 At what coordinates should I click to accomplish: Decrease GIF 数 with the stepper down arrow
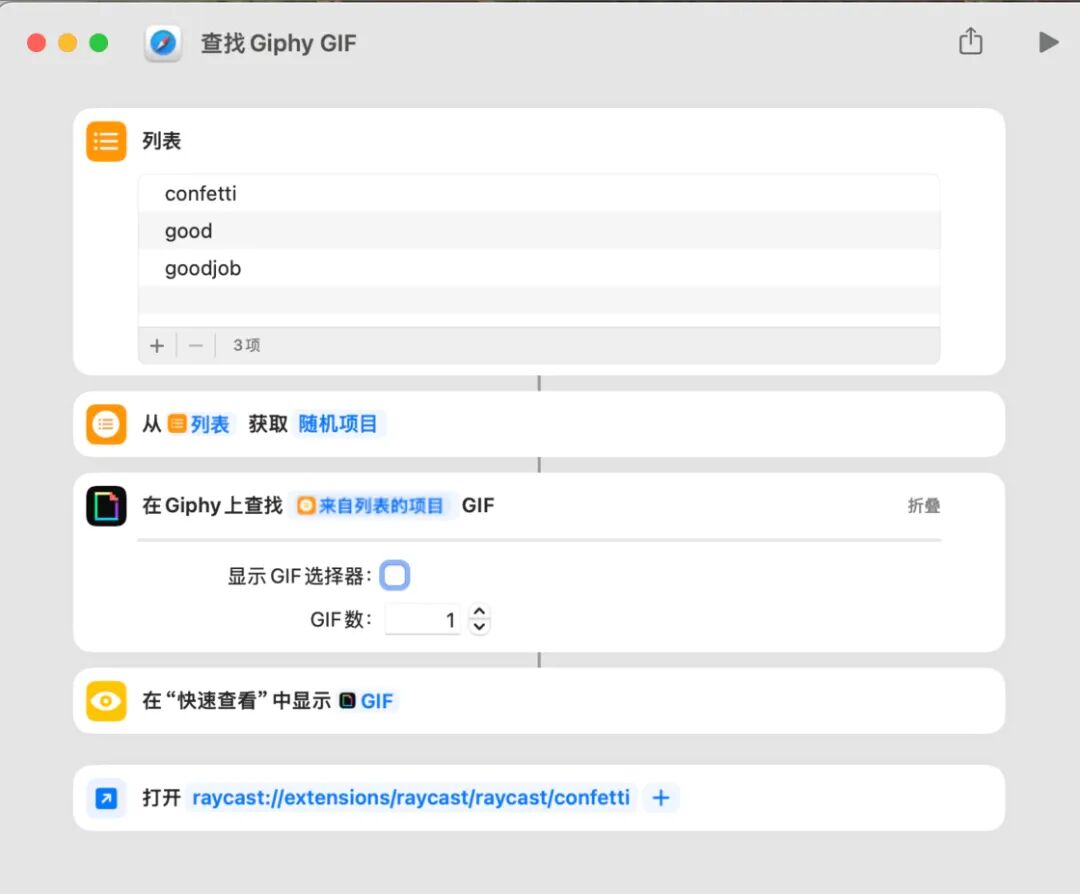point(479,627)
